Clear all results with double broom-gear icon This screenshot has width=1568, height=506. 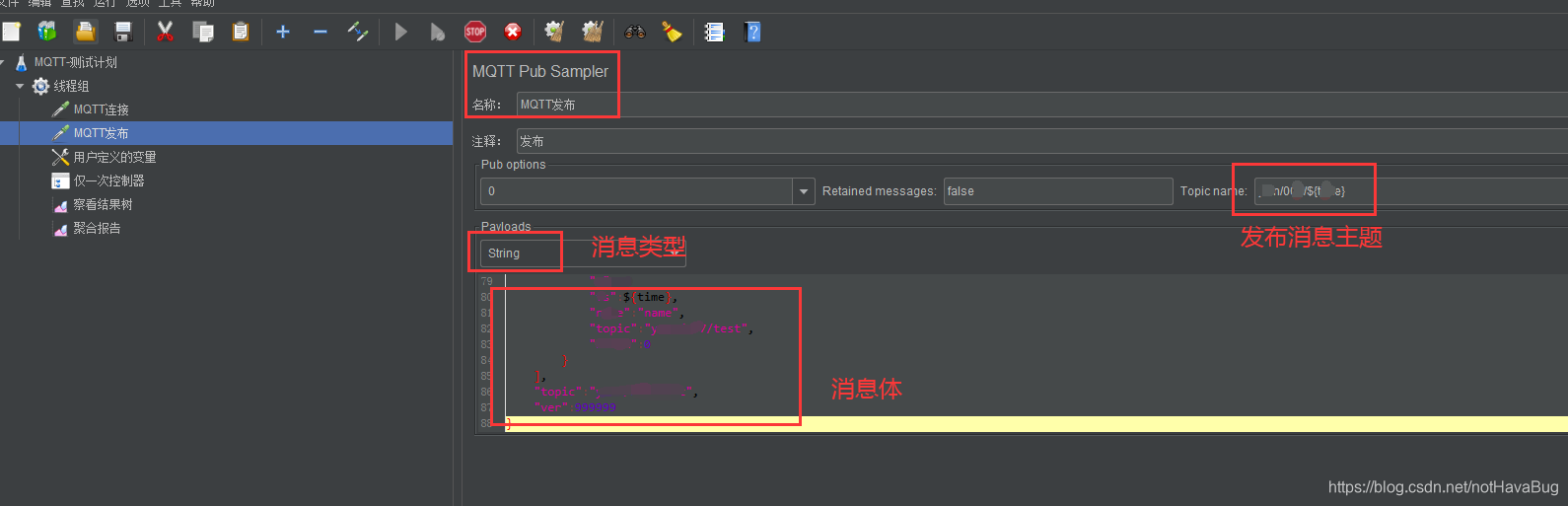coord(593,32)
